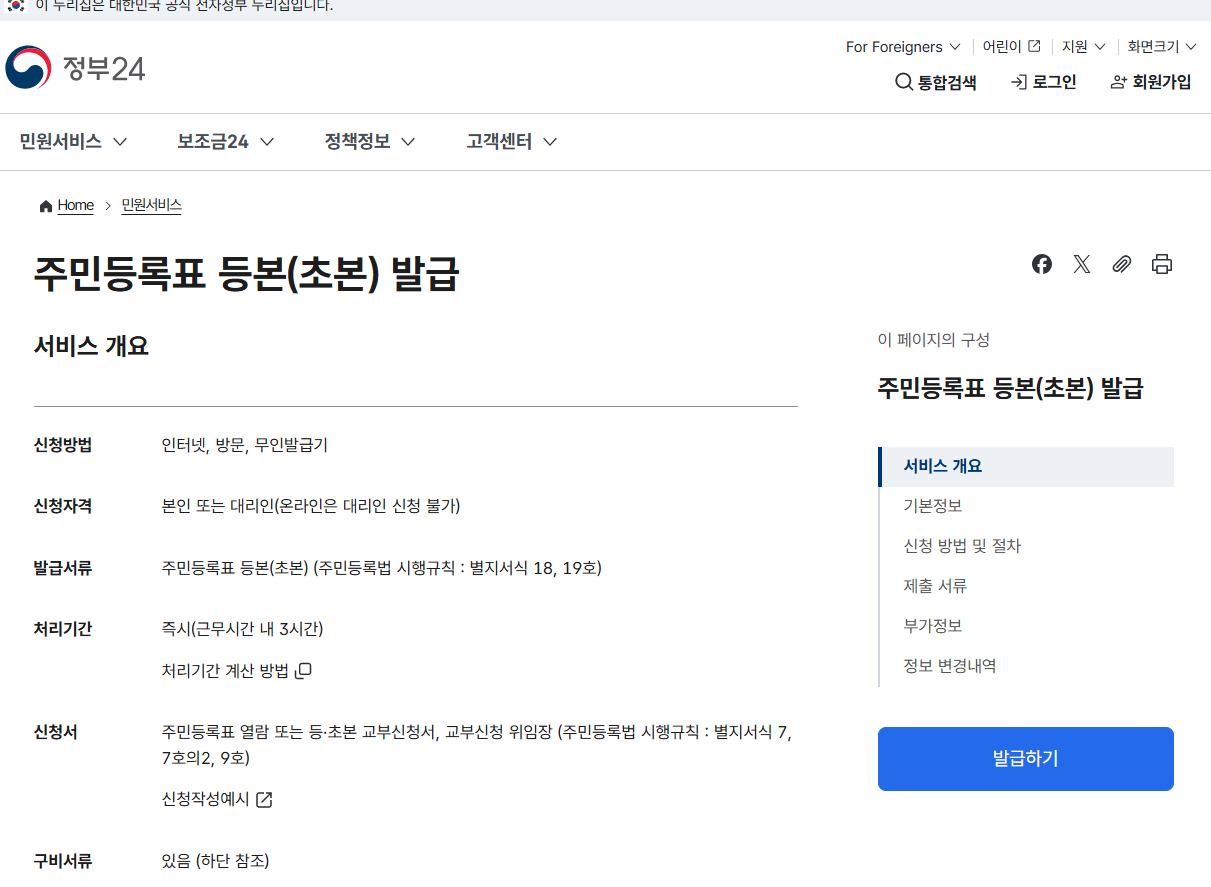
Task: Click the Home house icon in the breadcrumb
Action: point(45,205)
